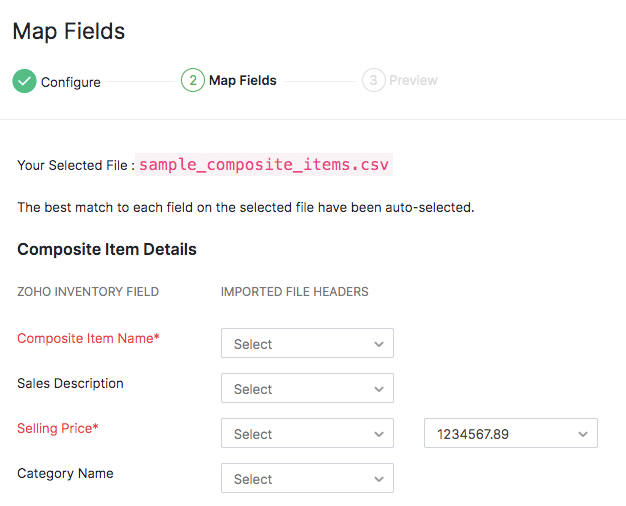Click the sample_composite_items.csv file name
Image resolution: width=626 pixels, height=506 pixels.
click(x=265, y=164)
